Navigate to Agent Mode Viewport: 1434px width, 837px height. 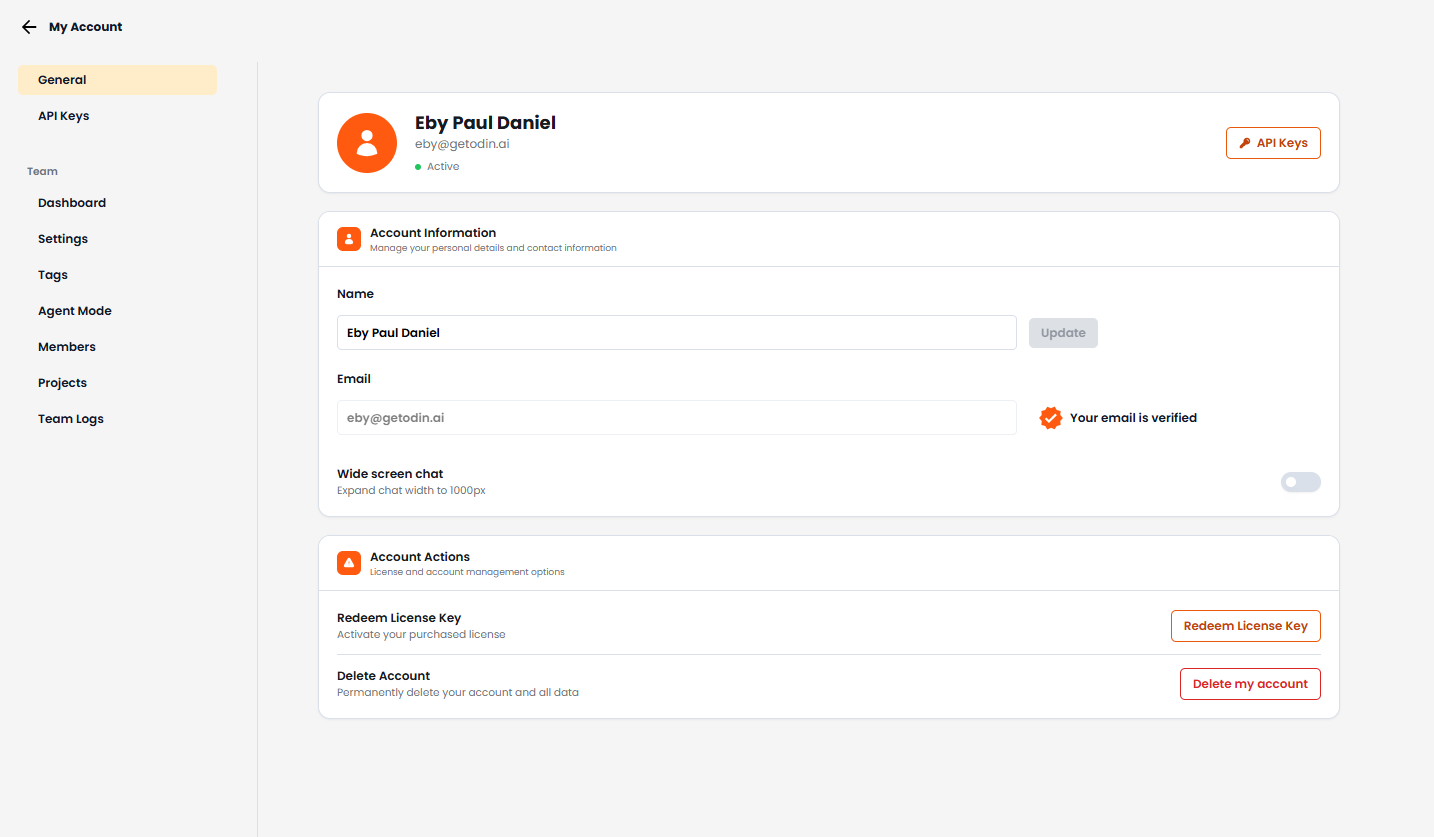[x=74, y=310]
